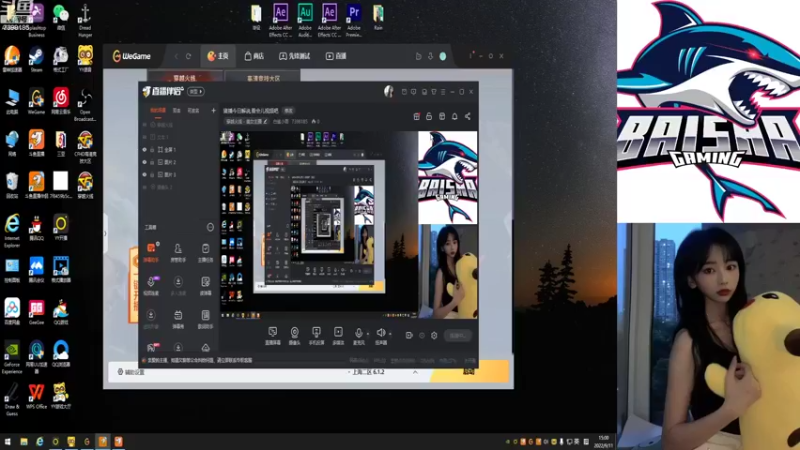Image resolution: width=800 pixels, height=450 pixels.
Task: Select webcam picture in stream preview
Action: point(448,271)
